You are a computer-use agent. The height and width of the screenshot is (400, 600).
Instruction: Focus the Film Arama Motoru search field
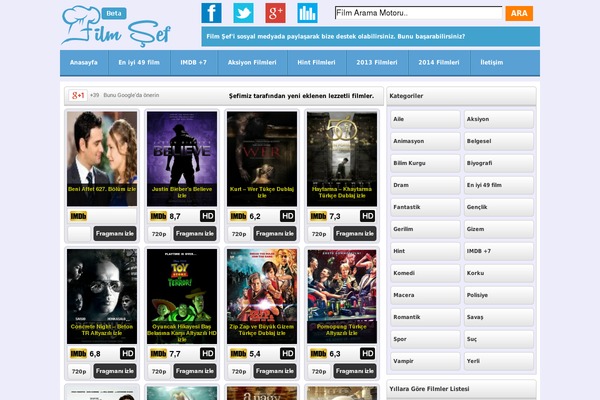418,13
